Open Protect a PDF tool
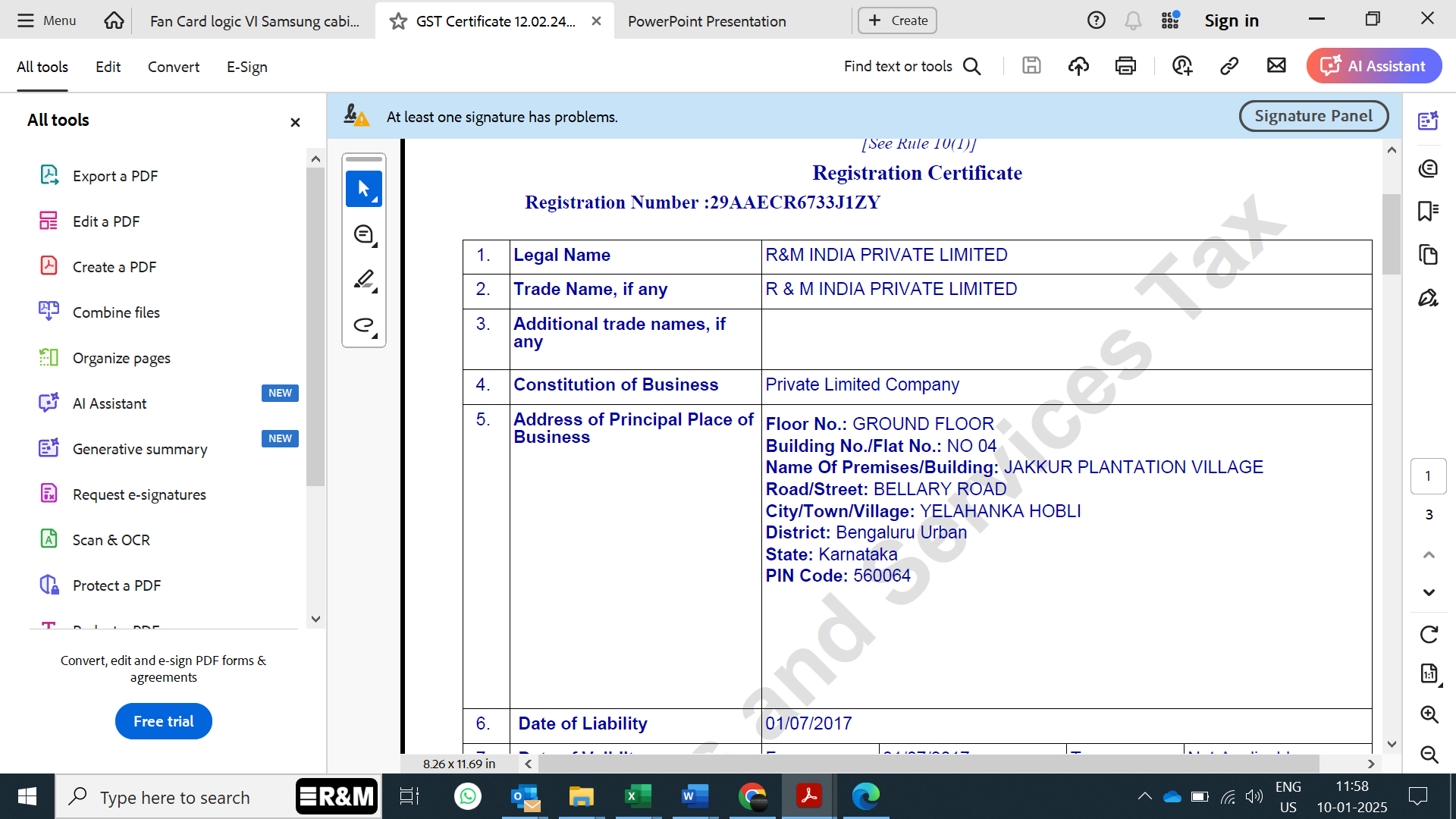The image size is (1456, 819). pos(117,585)
